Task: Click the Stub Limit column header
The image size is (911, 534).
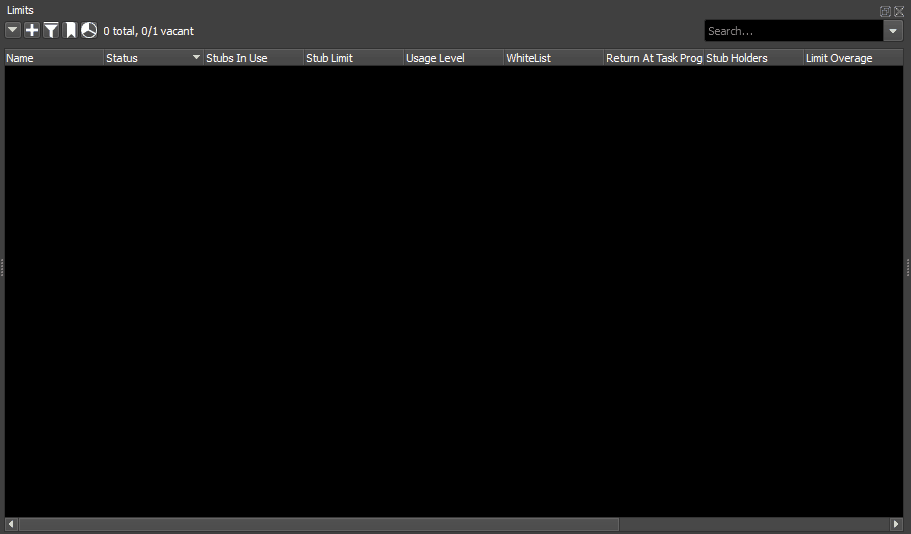Action: coord(353,58)
